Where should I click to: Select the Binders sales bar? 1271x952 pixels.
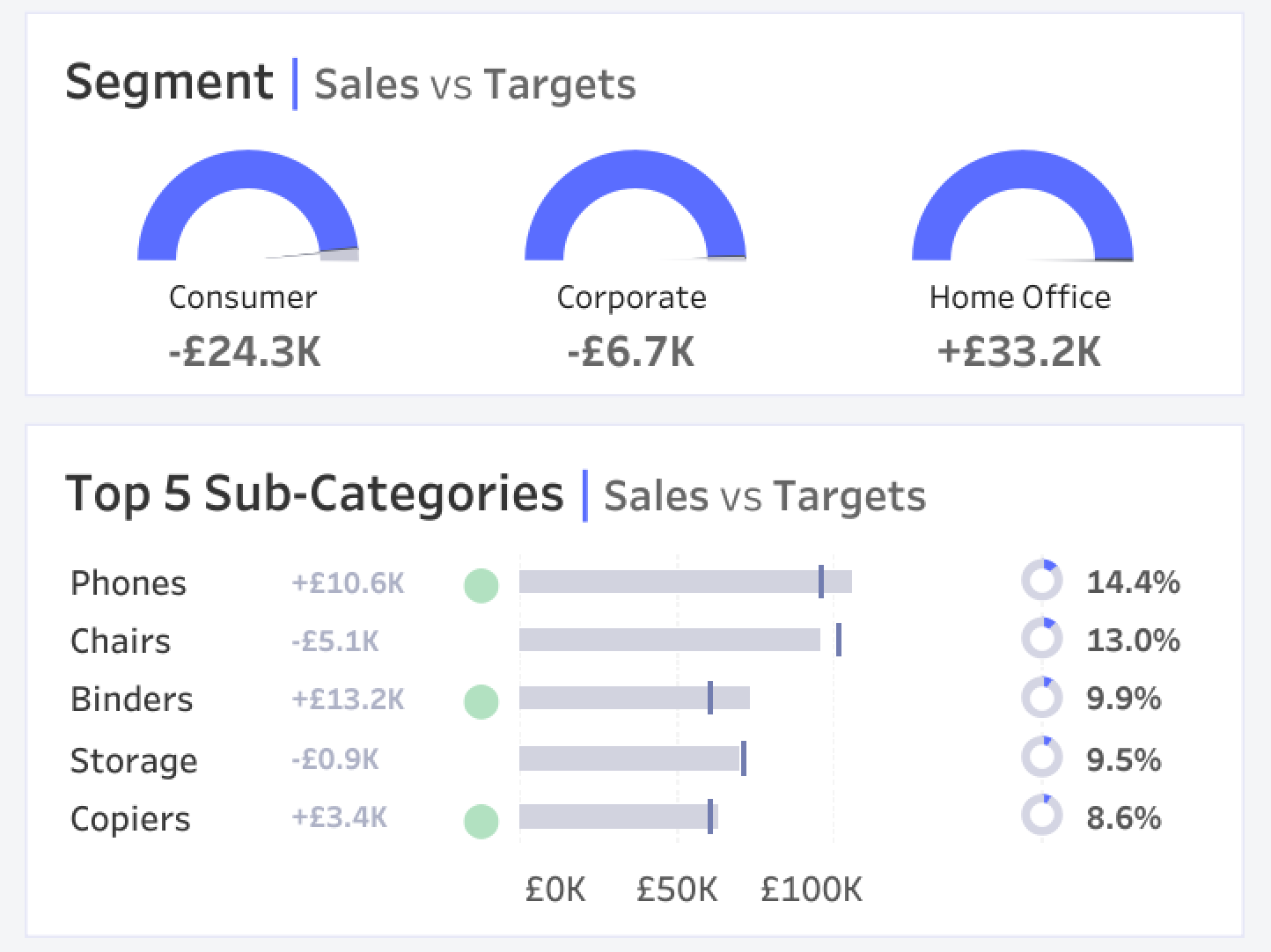coord(635,698)
